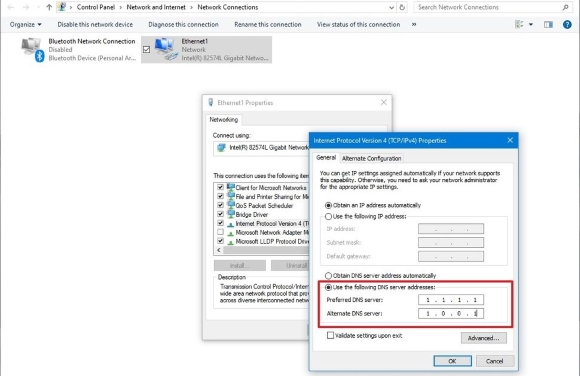Viewport: 580px width, 376px height.
Task: Open view options dropdown arrow
Action: coord(531,24)
